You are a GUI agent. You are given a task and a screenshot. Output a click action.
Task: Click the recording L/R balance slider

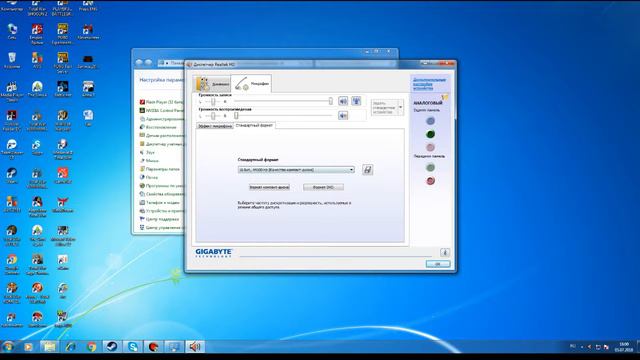point(213,101)
